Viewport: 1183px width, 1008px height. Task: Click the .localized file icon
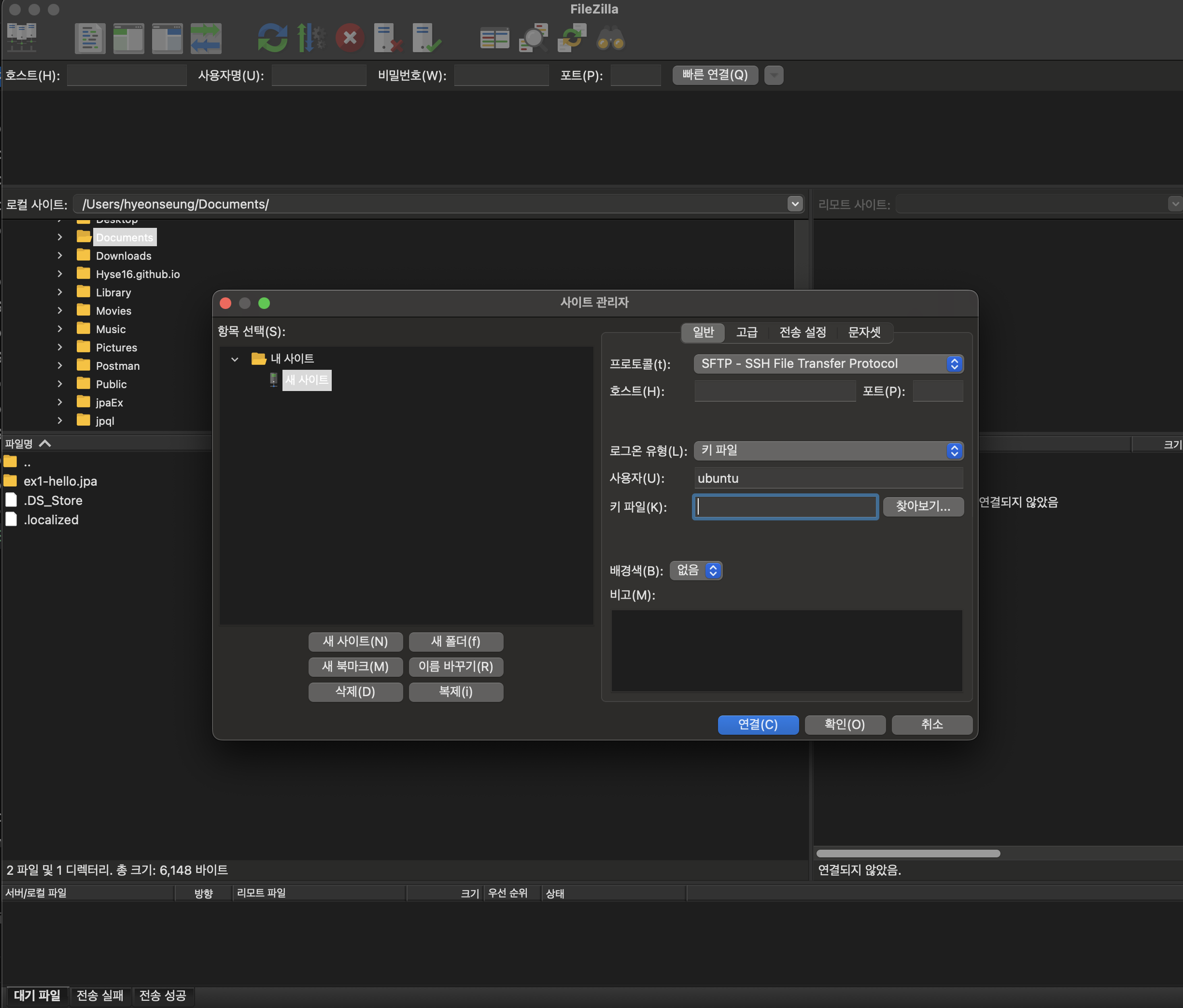click(11, 519)
